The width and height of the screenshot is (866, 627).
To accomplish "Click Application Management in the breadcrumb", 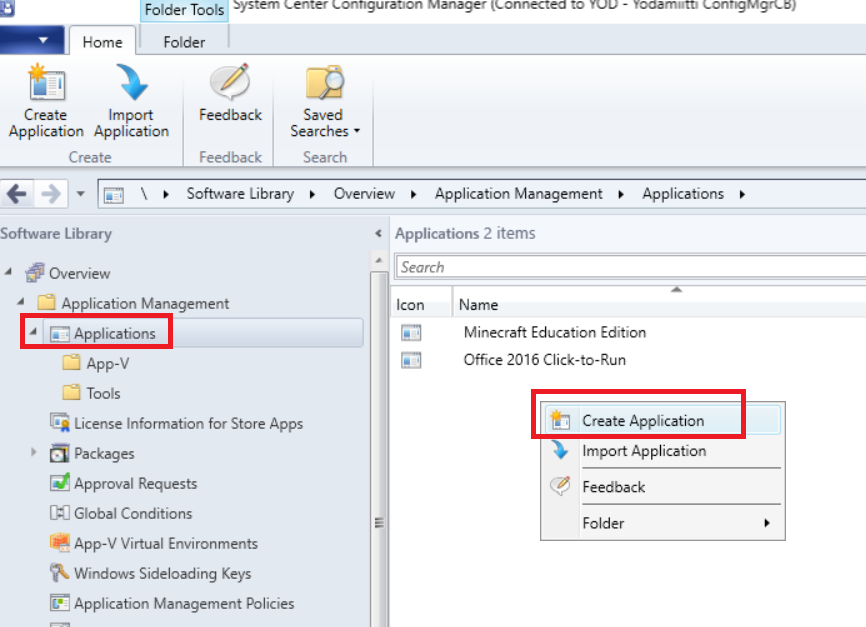I will click(x=518, y=194).
